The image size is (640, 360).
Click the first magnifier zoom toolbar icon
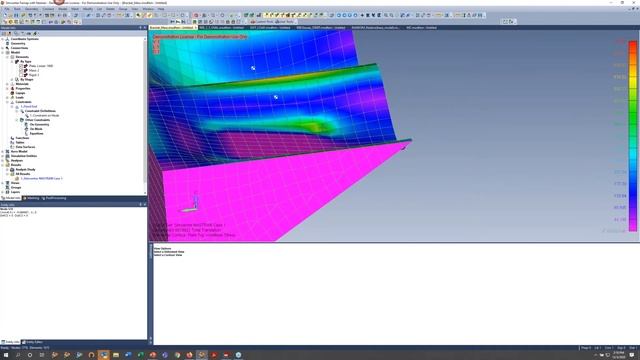(386, 15)
